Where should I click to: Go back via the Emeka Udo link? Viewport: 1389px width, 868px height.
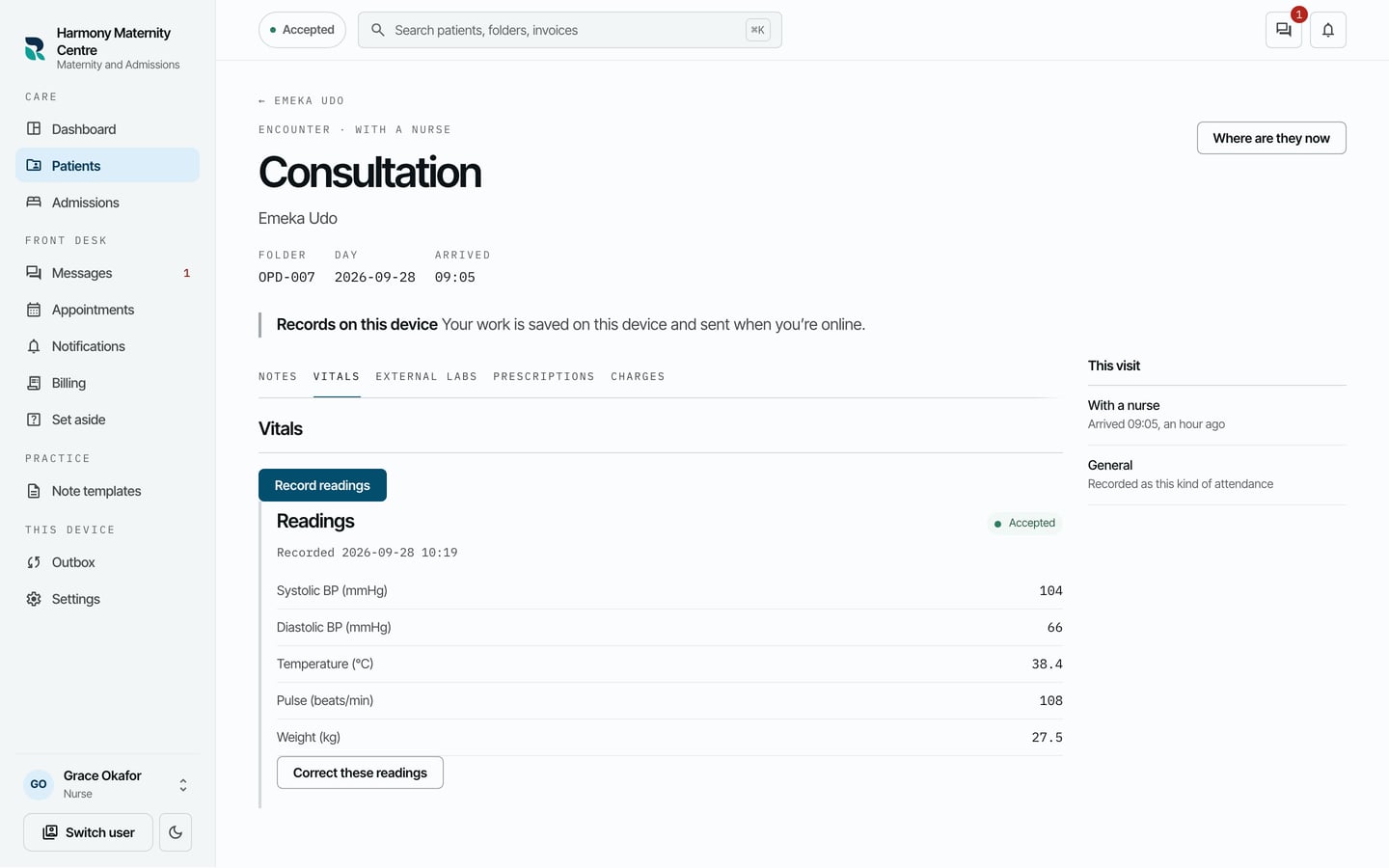[301, 100]
